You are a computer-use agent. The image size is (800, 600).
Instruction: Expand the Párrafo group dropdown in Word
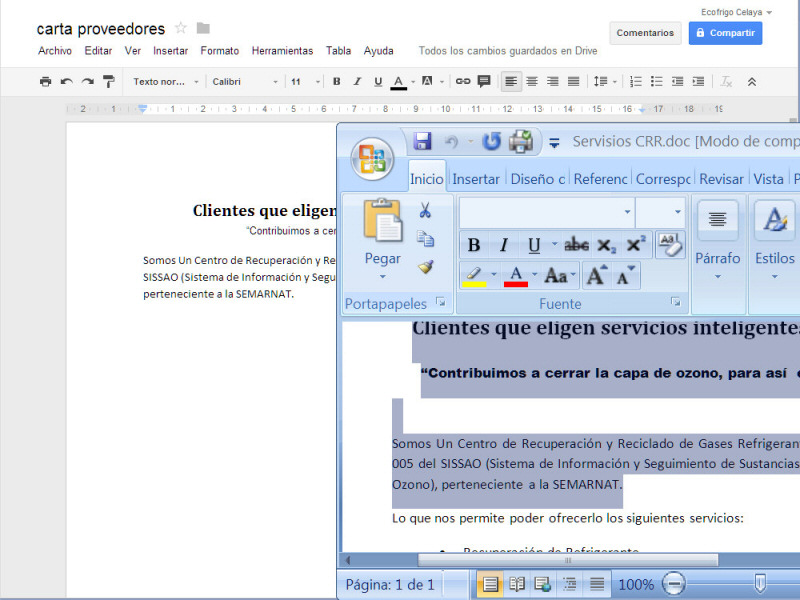pos(718,277)
